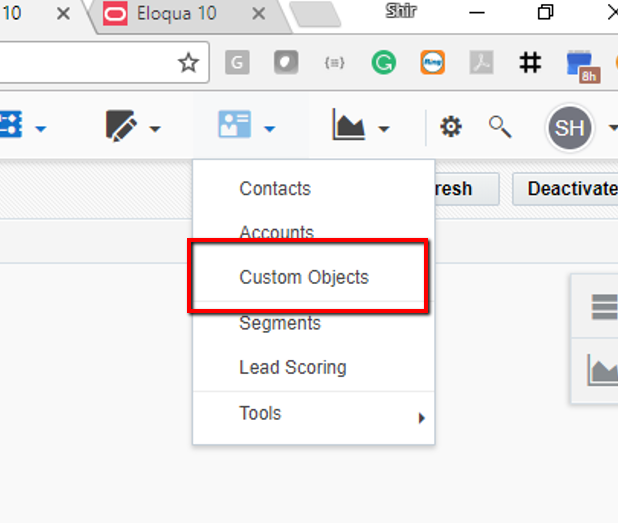618x523 pixels.
Task: Expand the user profile dropdown arrow
Action: [613, 128]
